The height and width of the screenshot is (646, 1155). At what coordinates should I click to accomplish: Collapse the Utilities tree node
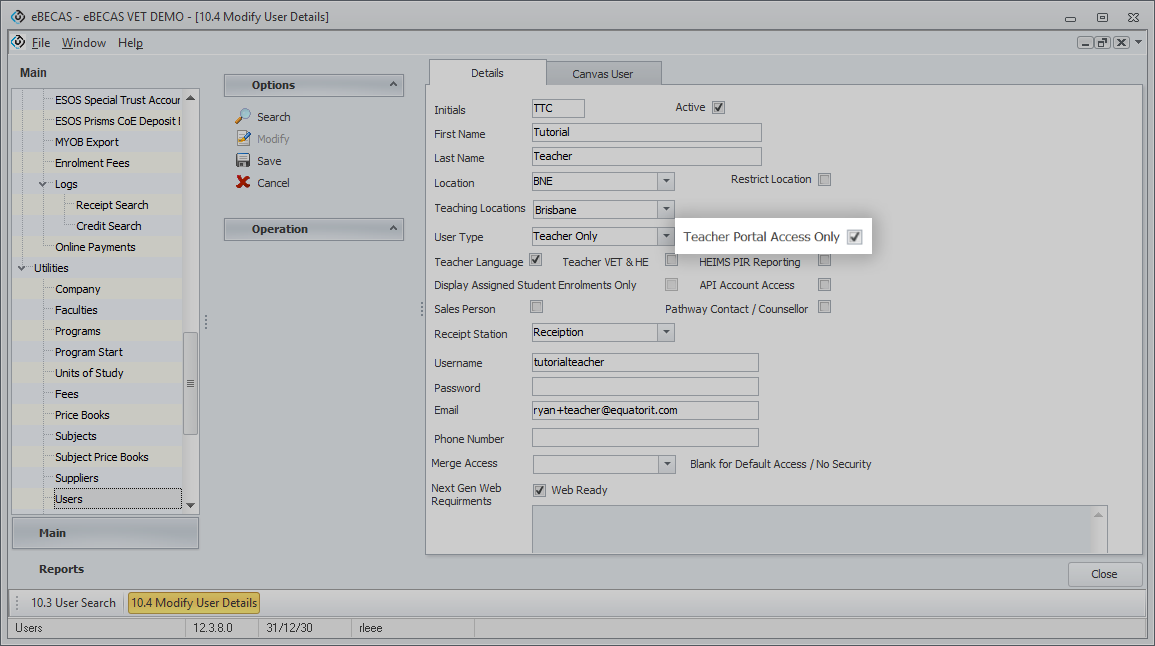(22, 268)
